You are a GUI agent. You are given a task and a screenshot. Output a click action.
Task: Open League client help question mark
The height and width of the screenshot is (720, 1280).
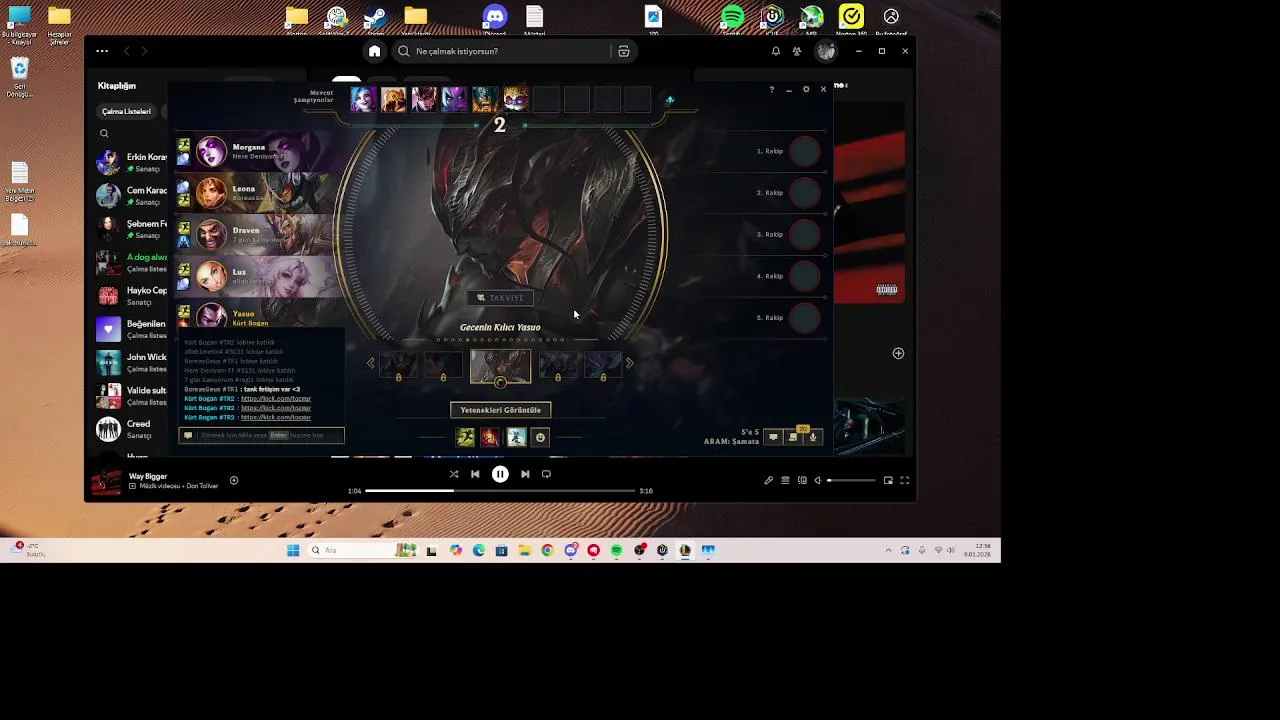tap(771, 90)
